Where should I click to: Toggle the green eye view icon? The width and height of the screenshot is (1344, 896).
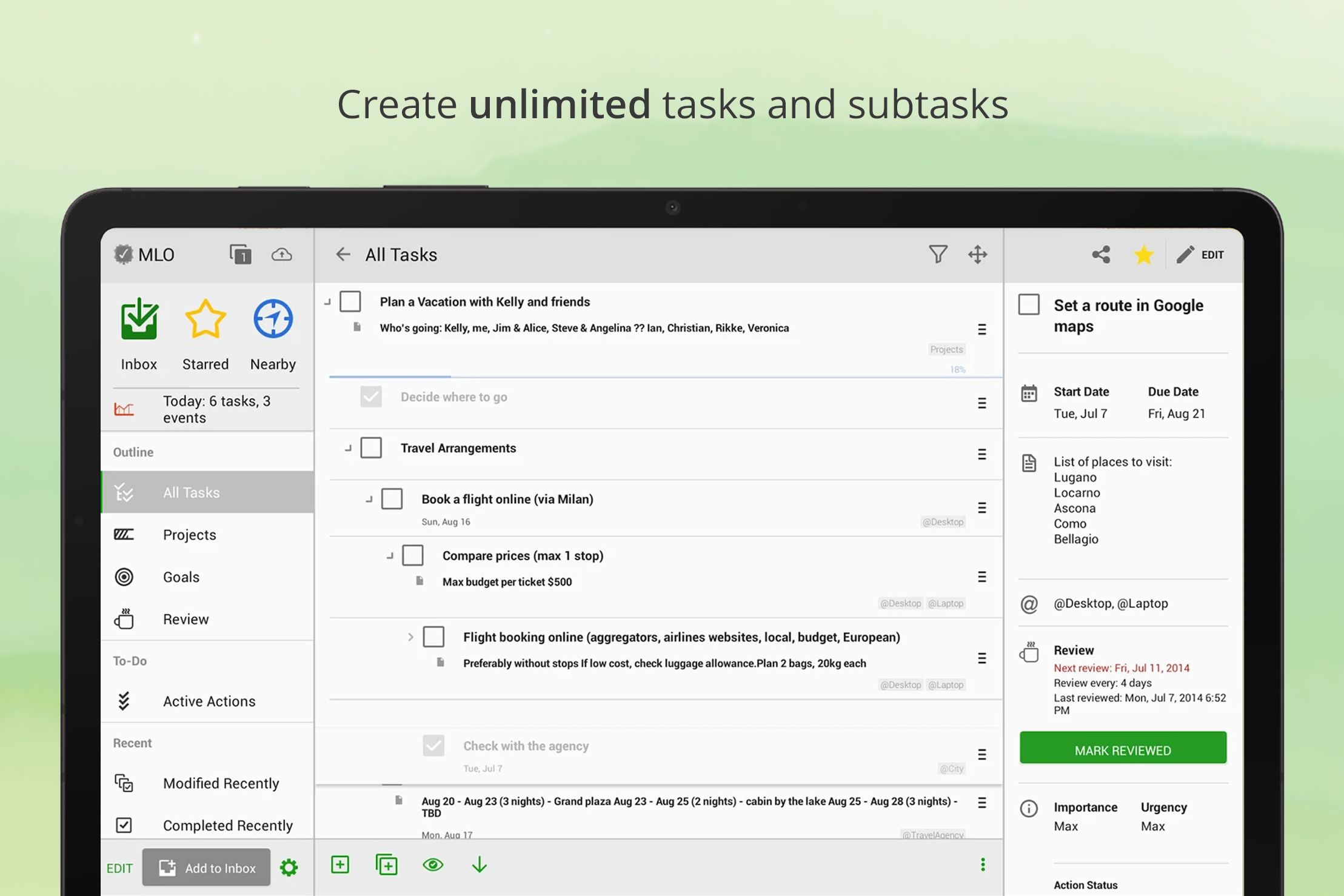click(433, 864)
